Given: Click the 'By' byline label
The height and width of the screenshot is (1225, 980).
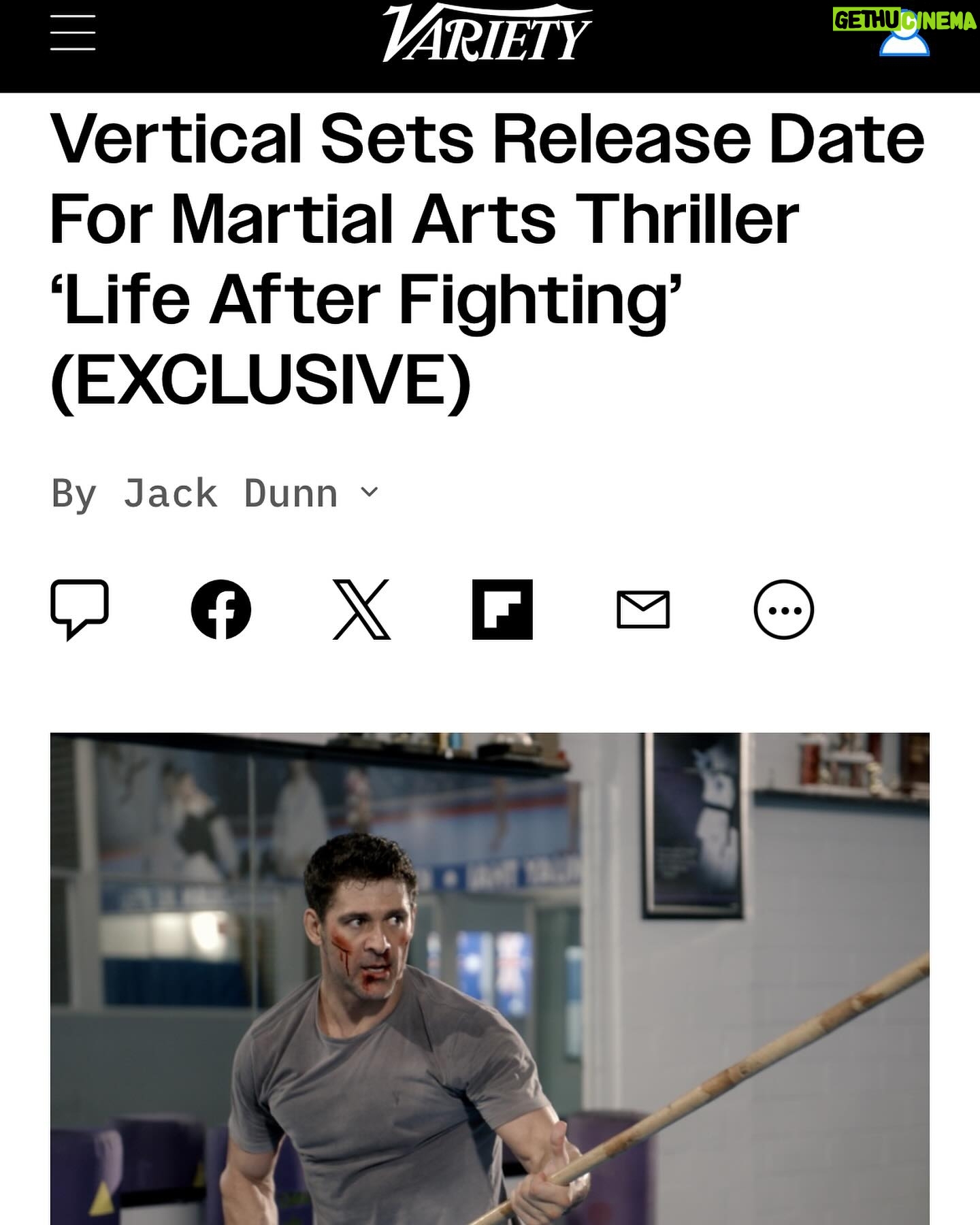Looking at the screenshot, I should (74, 494).
